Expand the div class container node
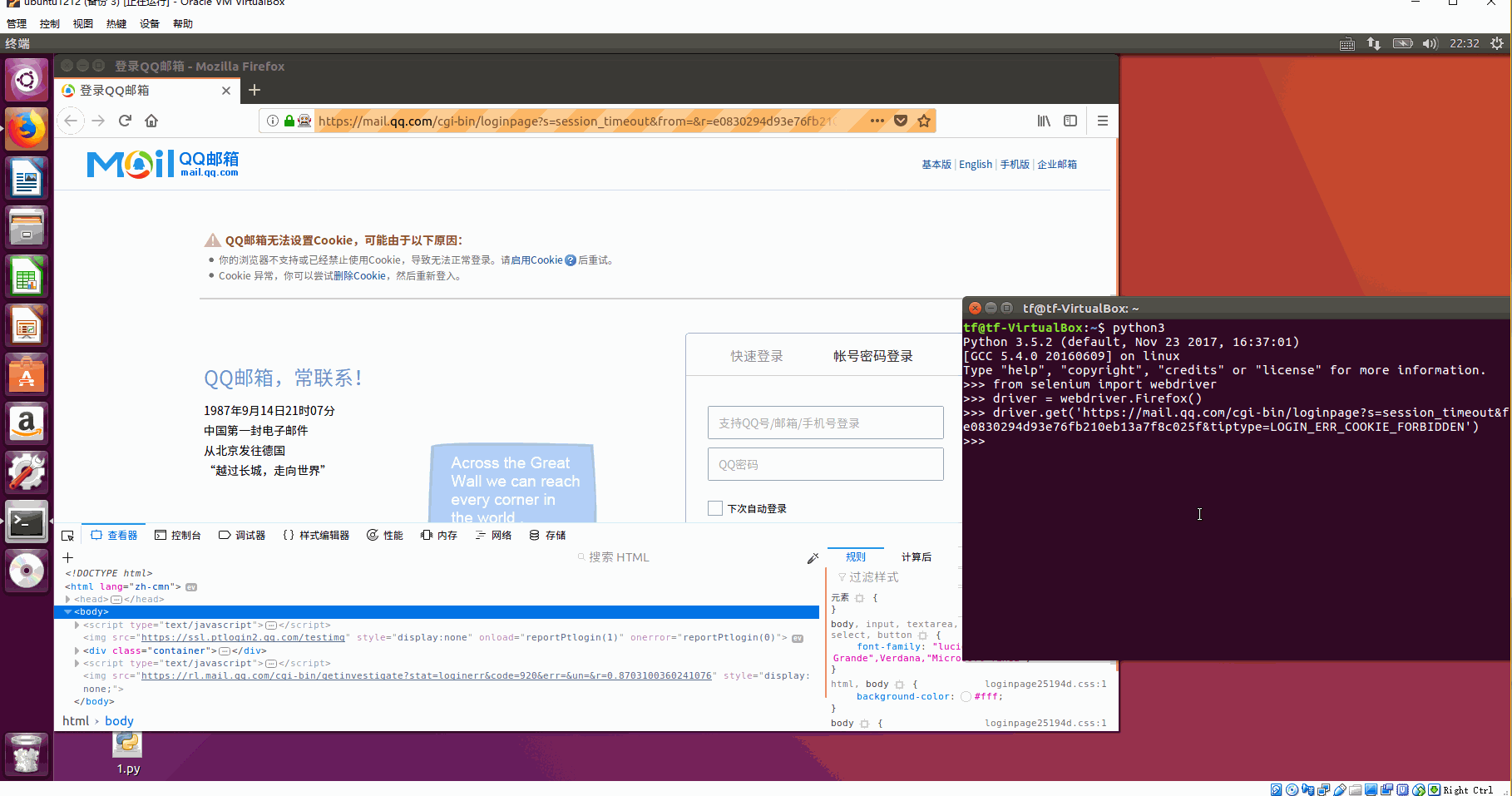 tap(77, 650)
